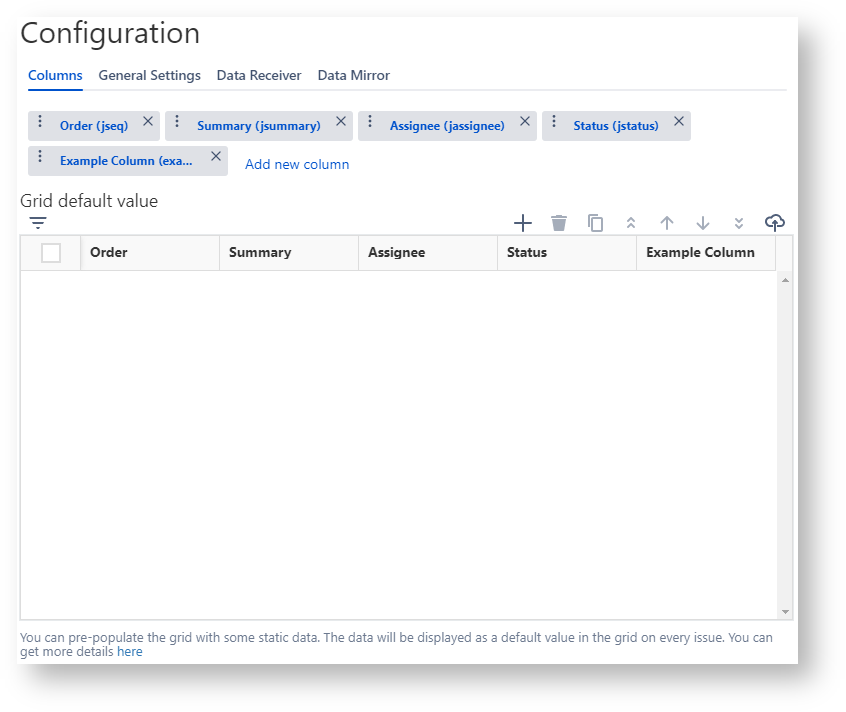The height and width of the screenshot is (712, 846).
Task: Switch to the General Settings tab
Action: coord(149,76)
